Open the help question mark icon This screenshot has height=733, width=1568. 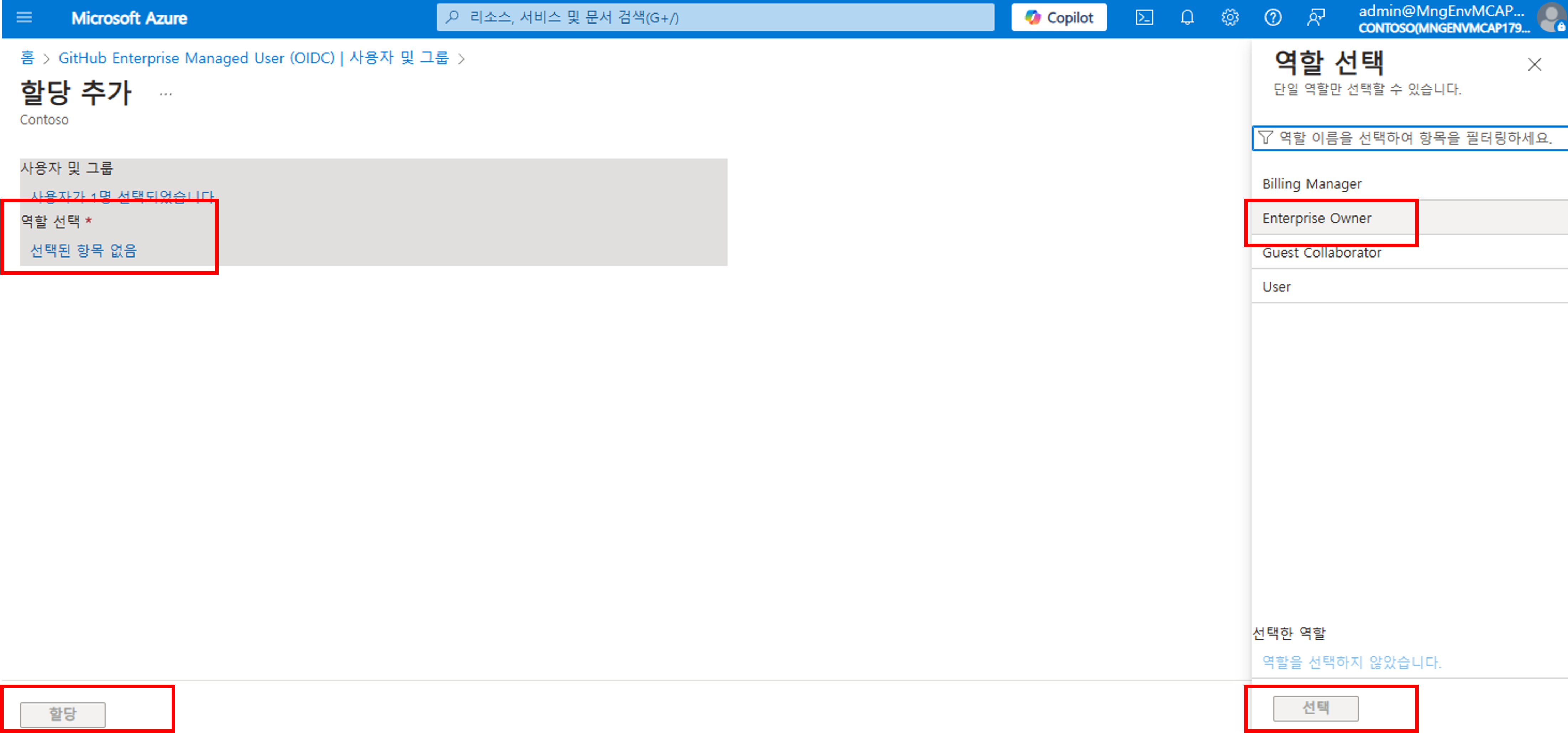click(x=1272, y=18)
